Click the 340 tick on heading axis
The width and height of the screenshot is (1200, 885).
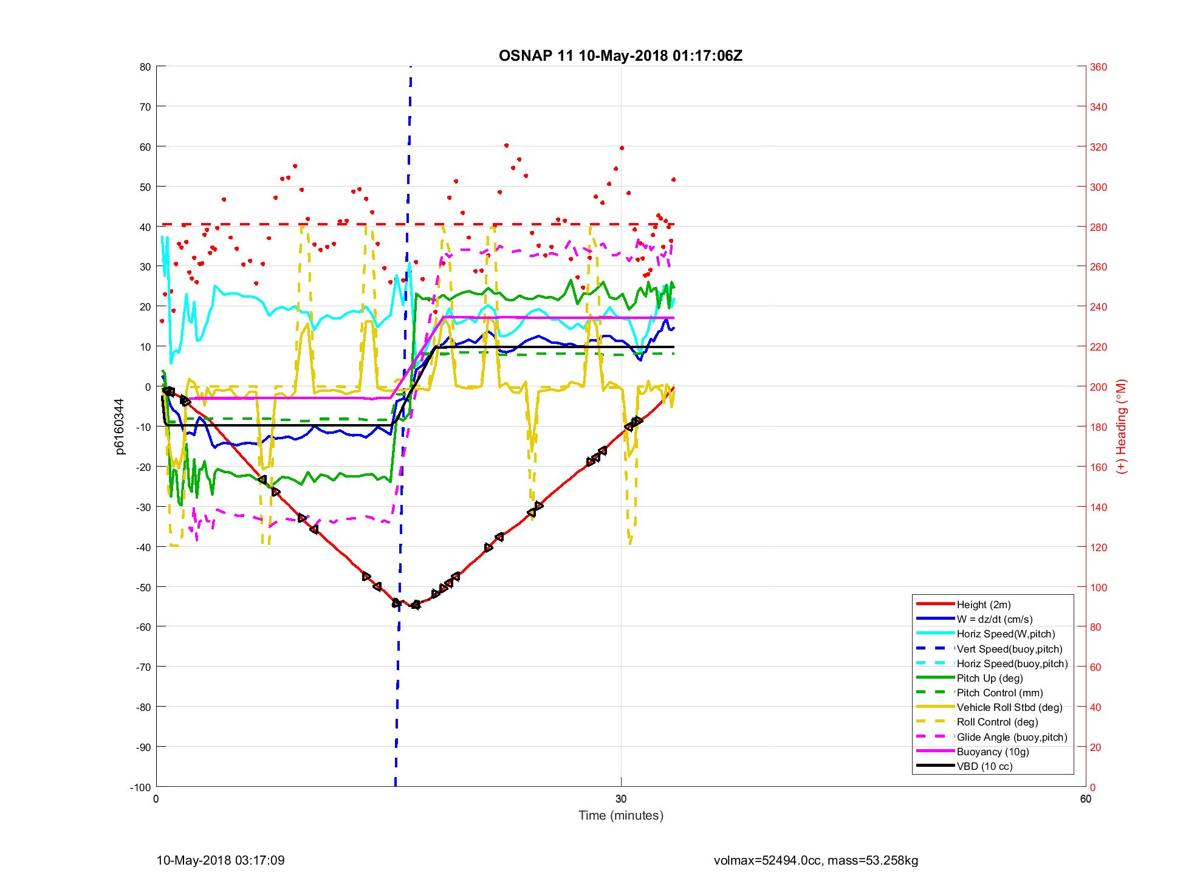1099,107
